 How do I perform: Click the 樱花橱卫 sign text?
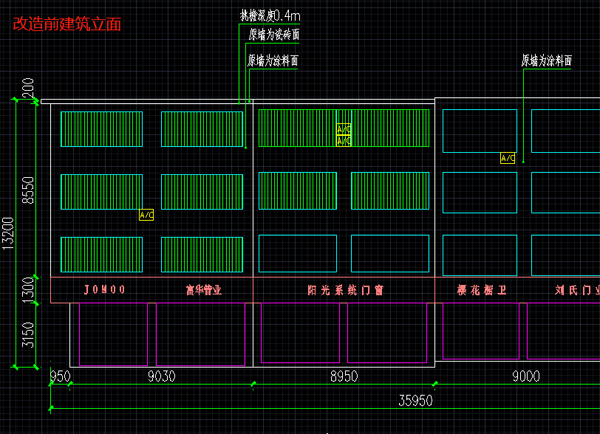click(x=474, y=290)
